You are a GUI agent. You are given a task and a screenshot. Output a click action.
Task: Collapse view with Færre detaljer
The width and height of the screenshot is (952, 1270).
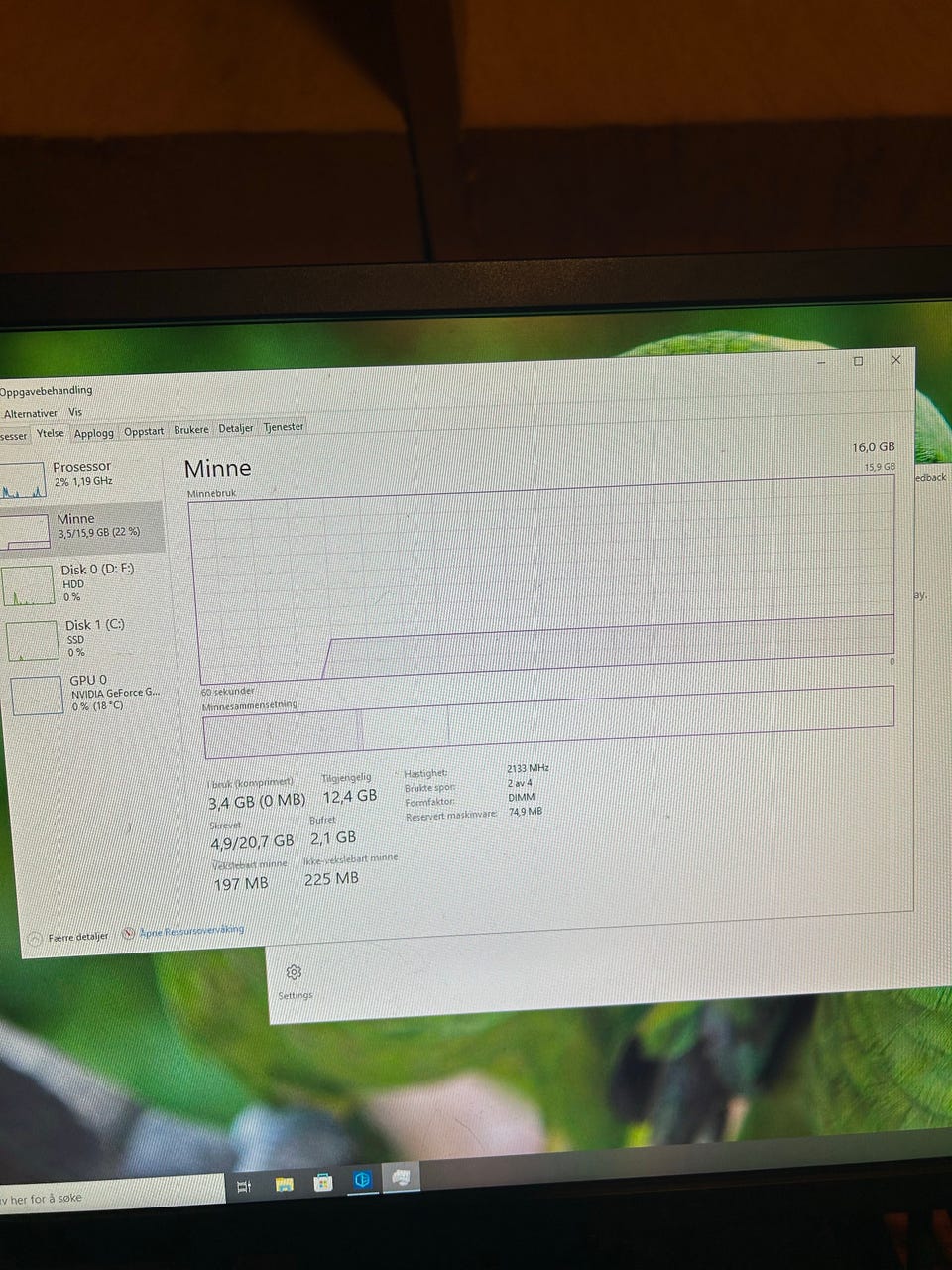click(x=69, y=937)
